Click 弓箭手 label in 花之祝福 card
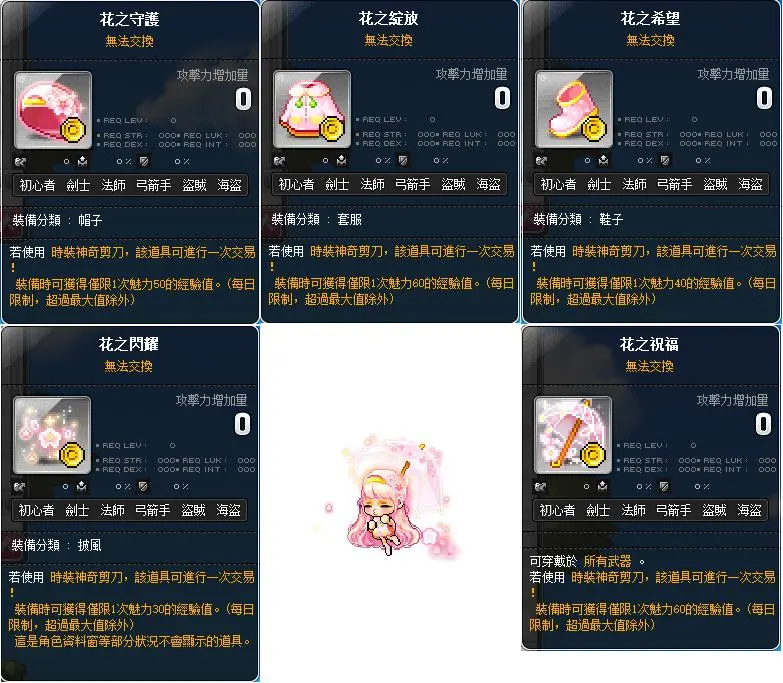Image resolution: width=783 pixels, height=683 pixels. tap(673, 510)
